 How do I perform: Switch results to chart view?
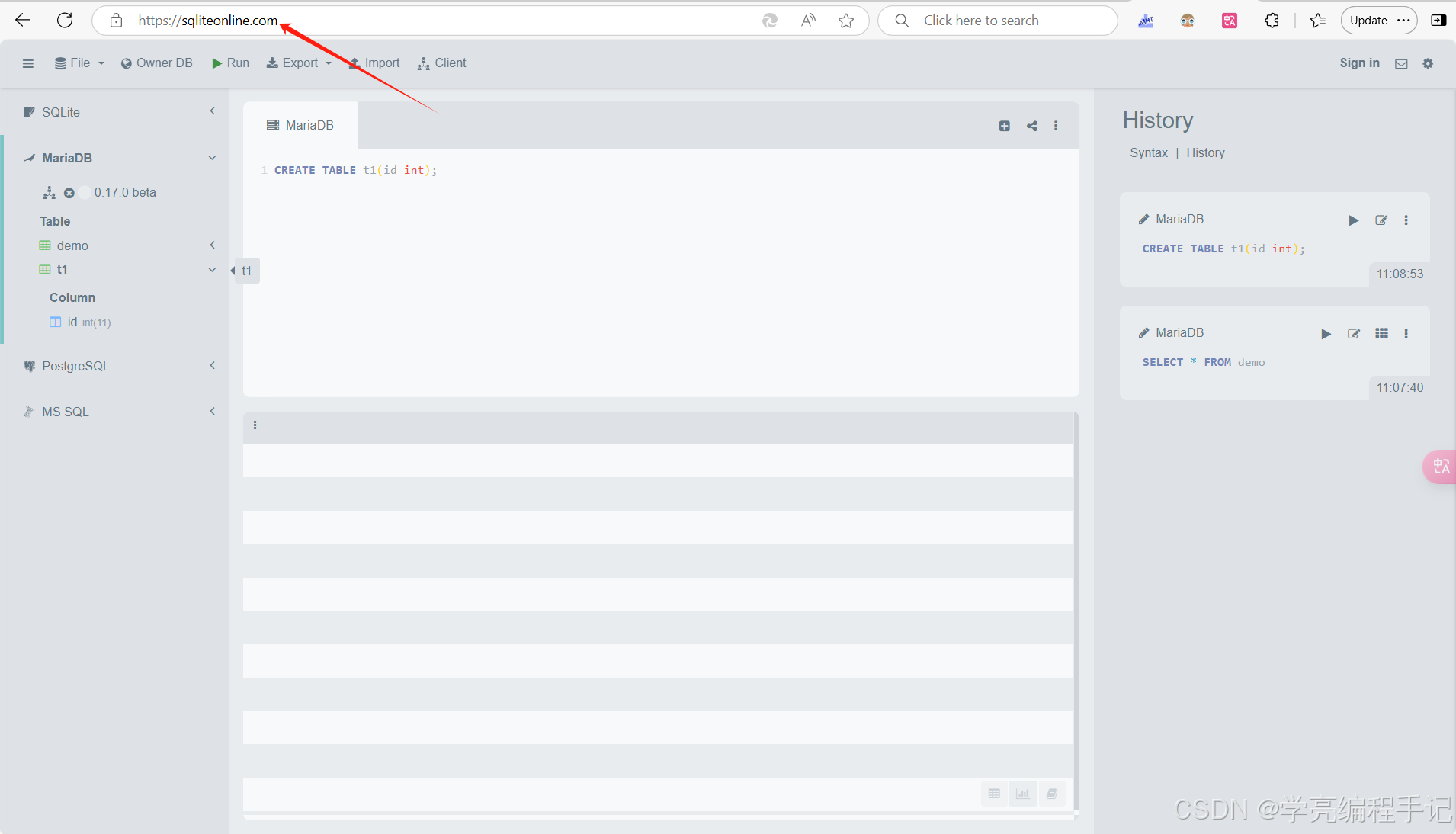pyautogui.click(x=1023, y=794)
